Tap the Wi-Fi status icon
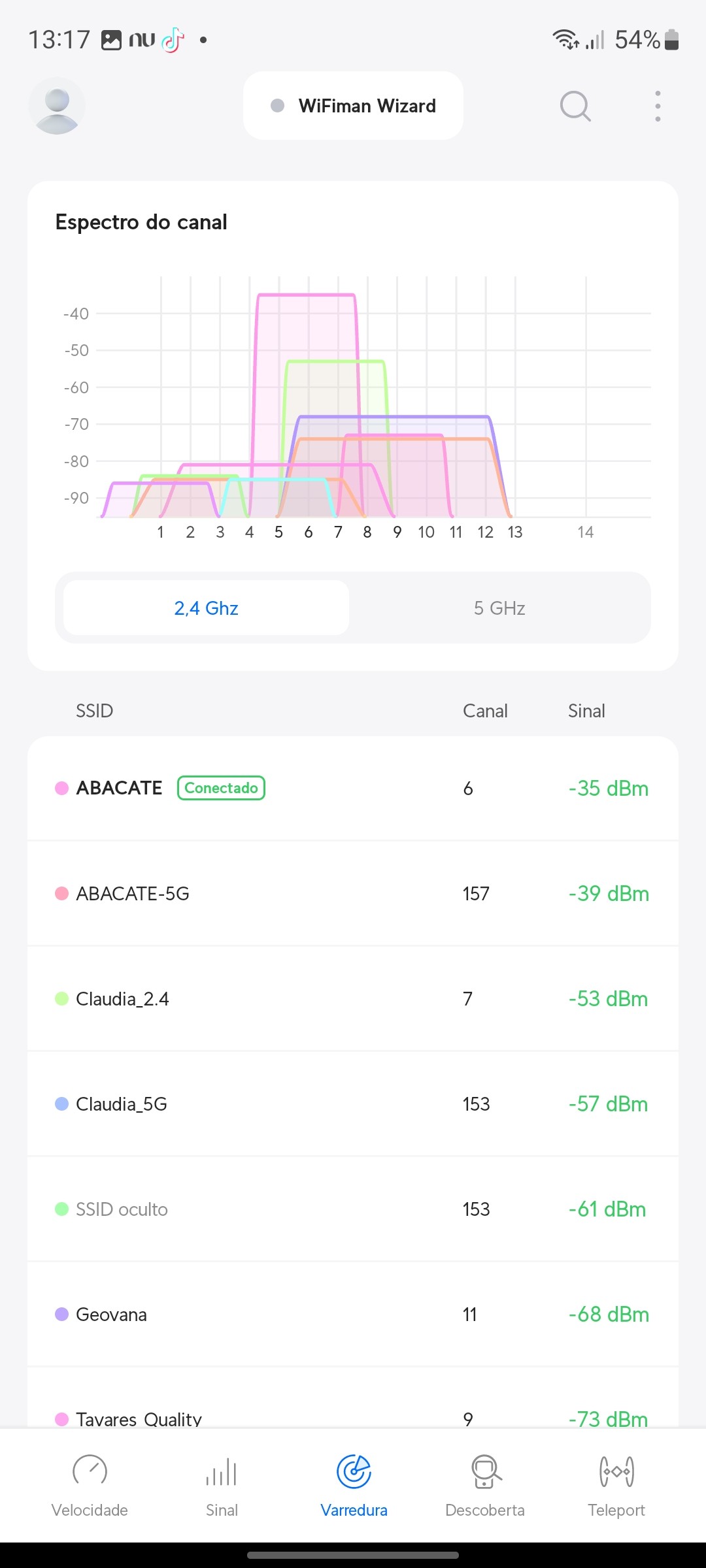This screenshot has width=706, height=1568. click(565, 40)
